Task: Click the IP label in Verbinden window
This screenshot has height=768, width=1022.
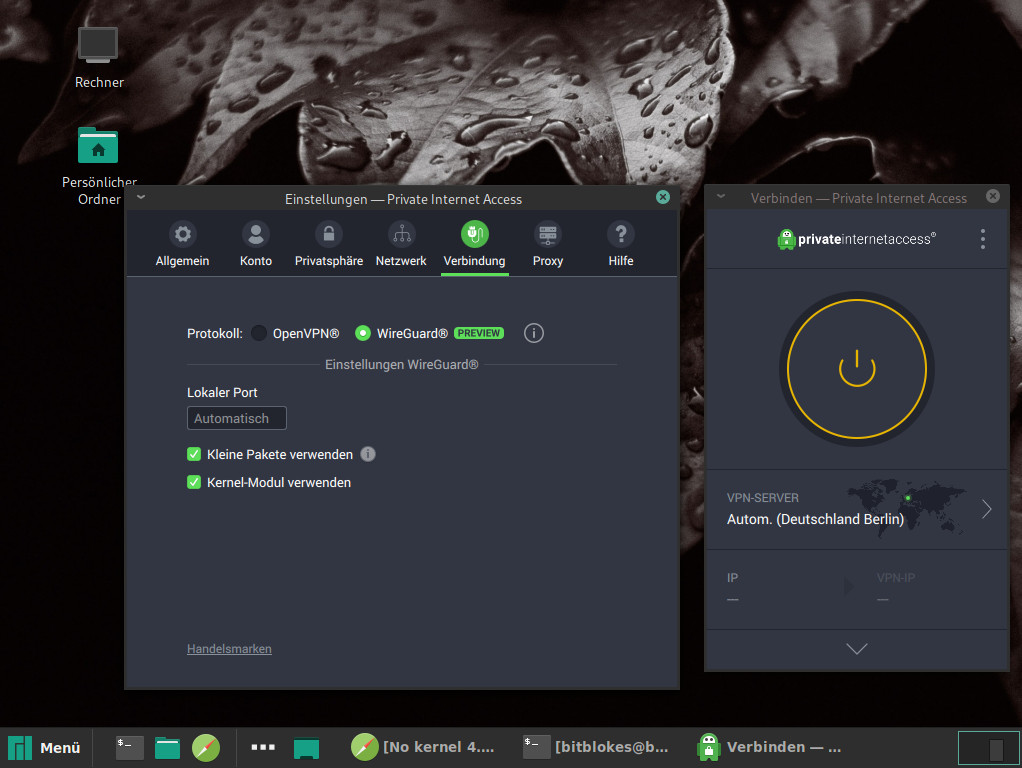Action: tap(733, 578)
